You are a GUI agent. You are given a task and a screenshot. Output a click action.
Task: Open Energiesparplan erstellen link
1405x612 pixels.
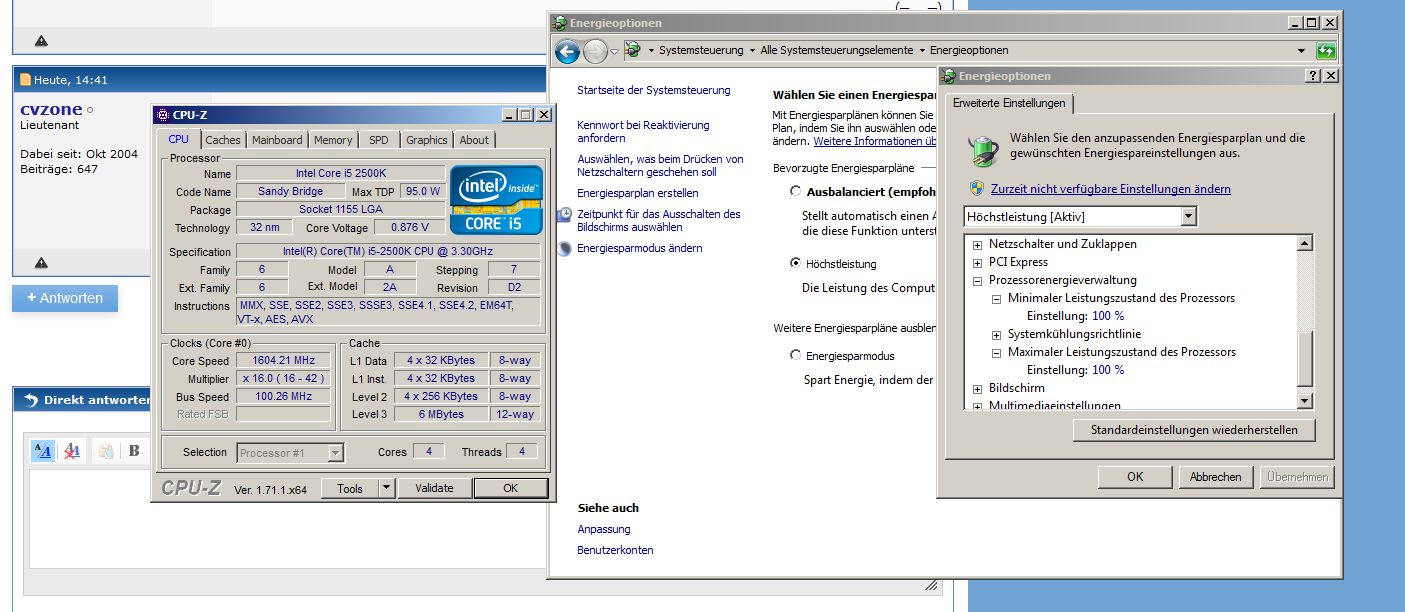point(638,193)
